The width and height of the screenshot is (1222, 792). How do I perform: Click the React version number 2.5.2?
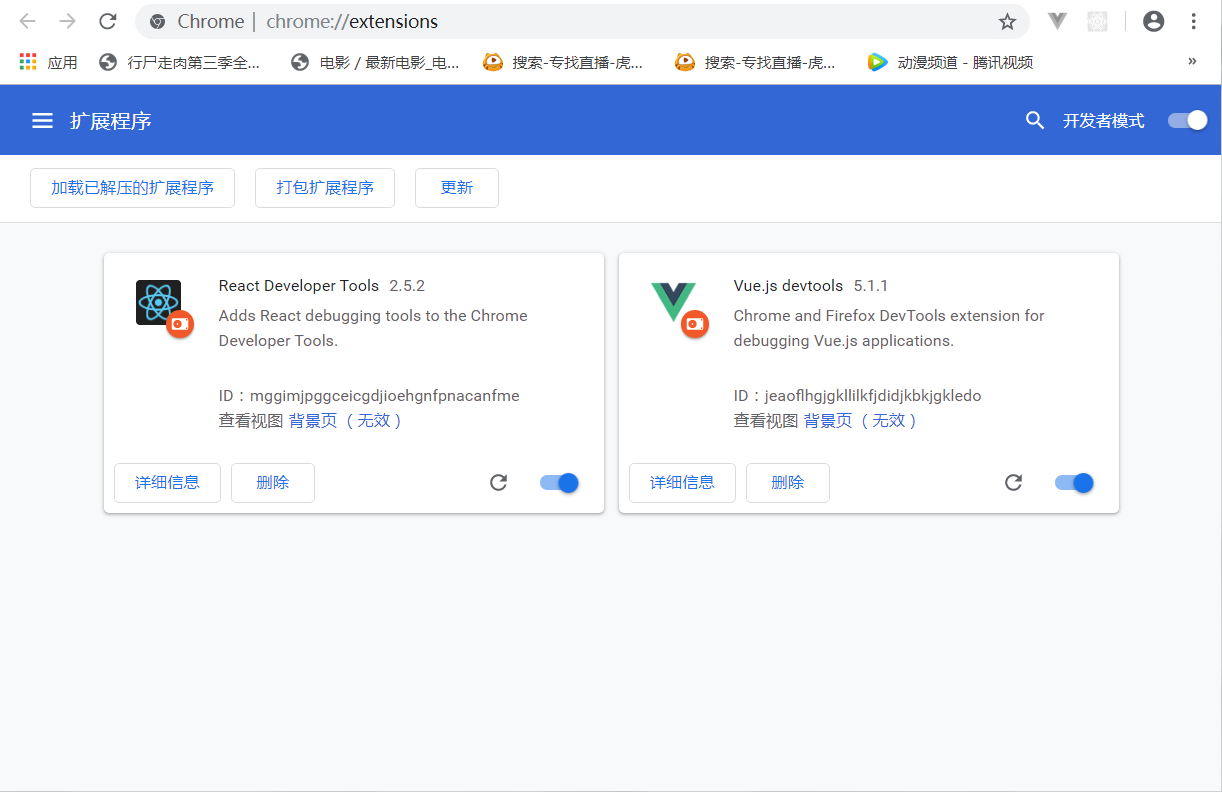pos(407,286)
